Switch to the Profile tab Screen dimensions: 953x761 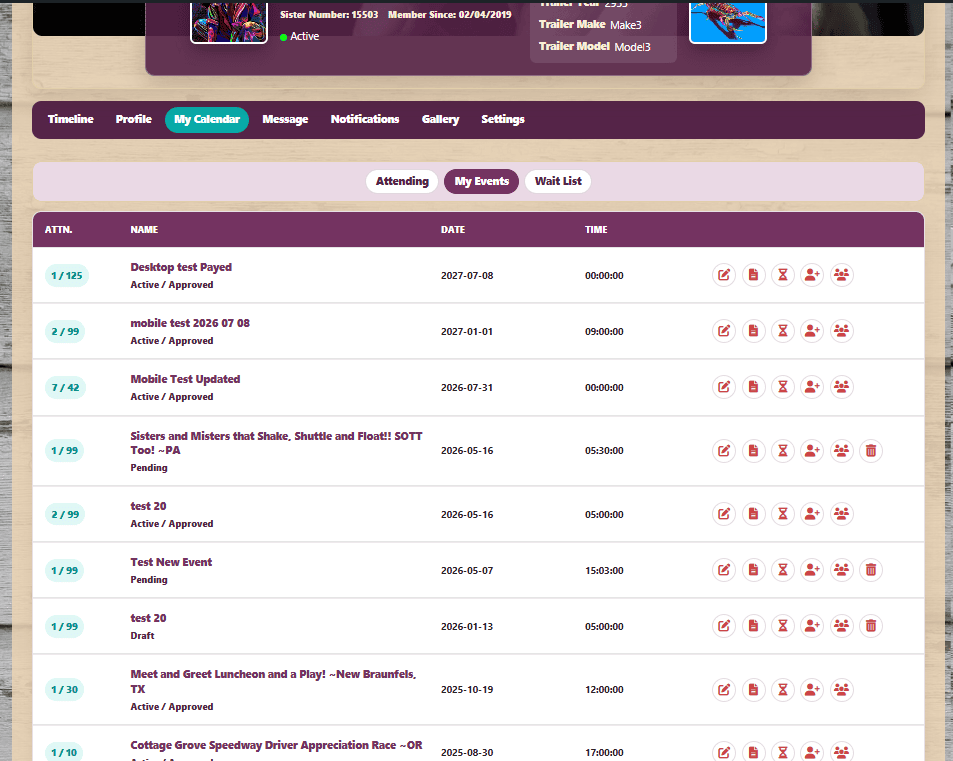pyautogui.click(x=134, y=119)
